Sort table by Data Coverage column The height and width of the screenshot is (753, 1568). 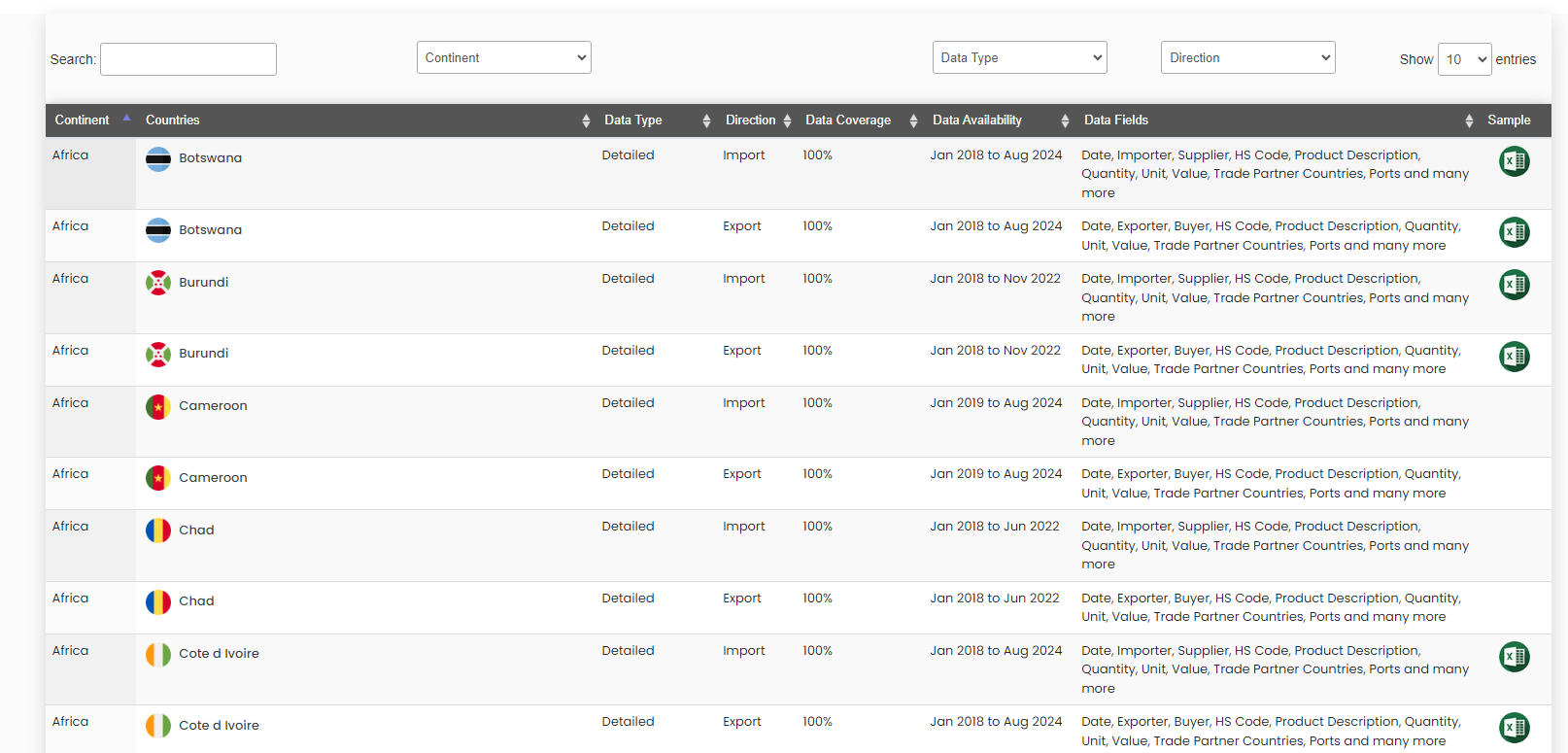pyautogui.click(x=859, y=120)
